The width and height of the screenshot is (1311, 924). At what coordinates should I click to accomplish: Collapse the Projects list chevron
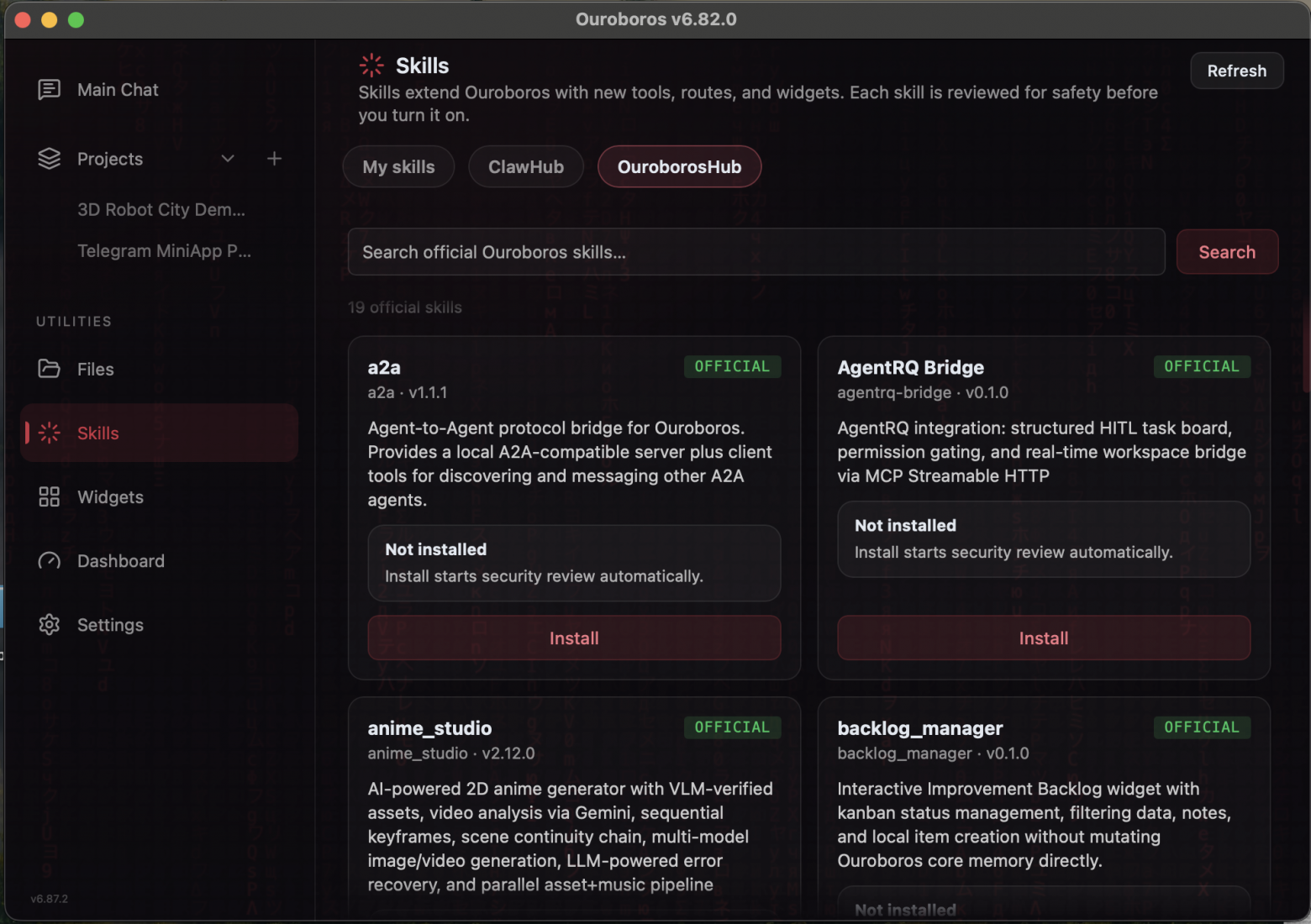pyautogui.click(x=228, y=159)
